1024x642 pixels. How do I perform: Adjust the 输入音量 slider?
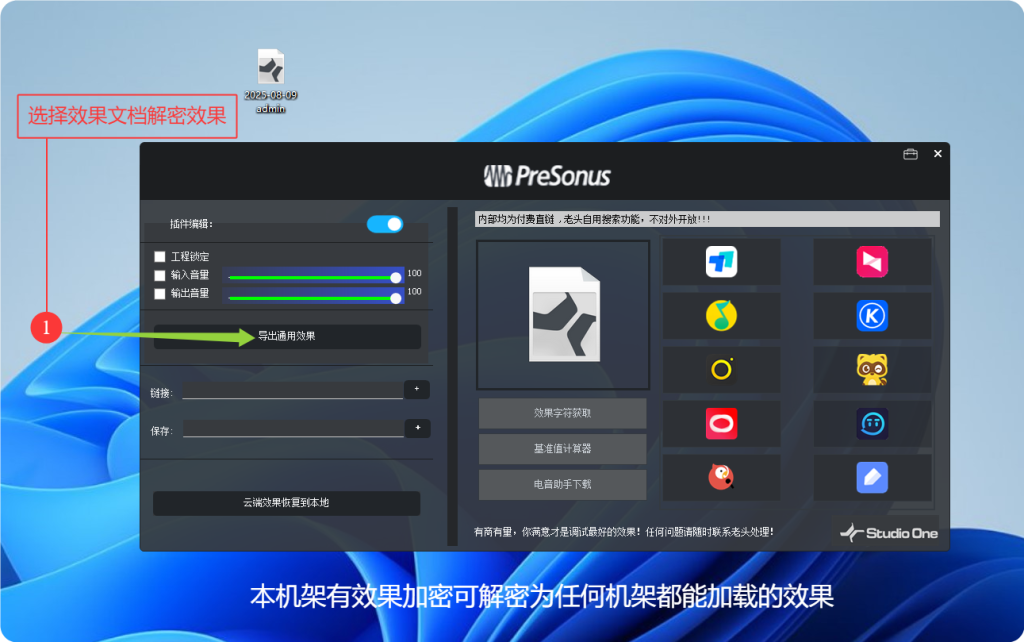coord(313,277)
